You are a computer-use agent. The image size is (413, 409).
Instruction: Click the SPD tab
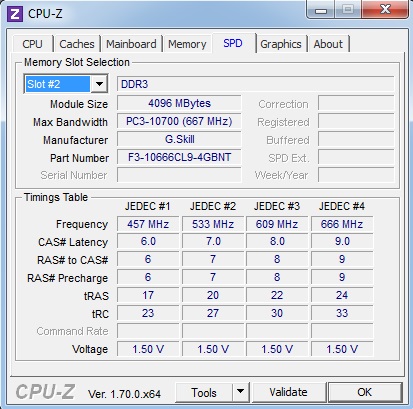[x=233, y=43]
